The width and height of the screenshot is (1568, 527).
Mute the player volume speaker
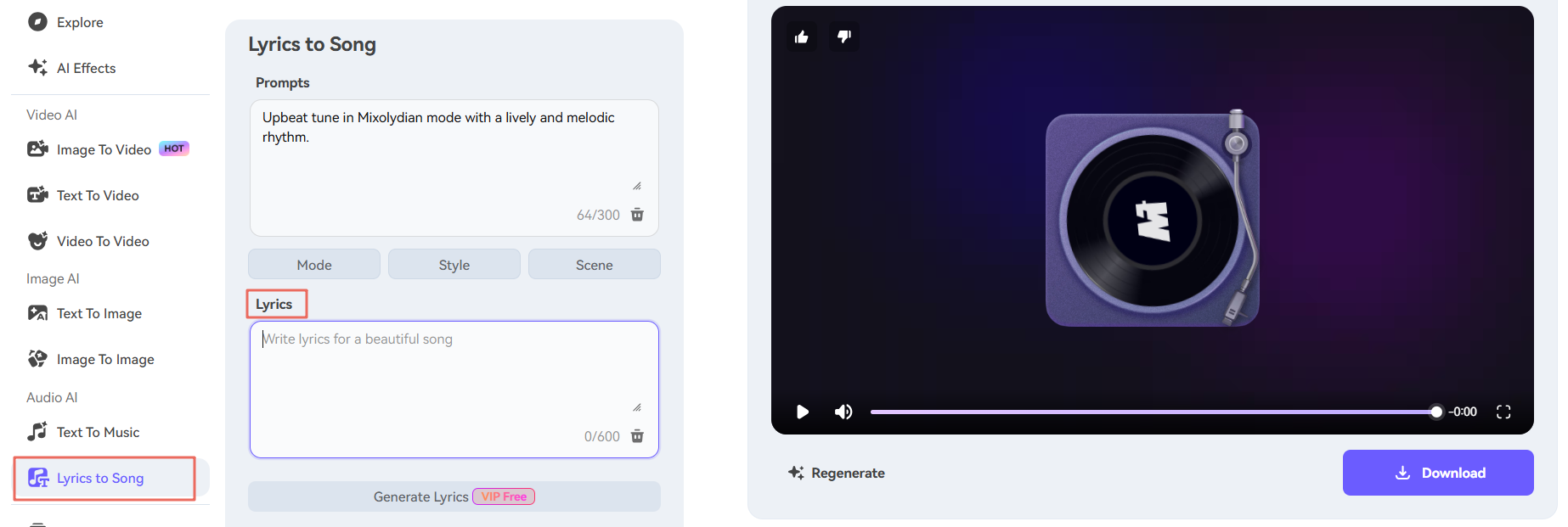[843, 412]
